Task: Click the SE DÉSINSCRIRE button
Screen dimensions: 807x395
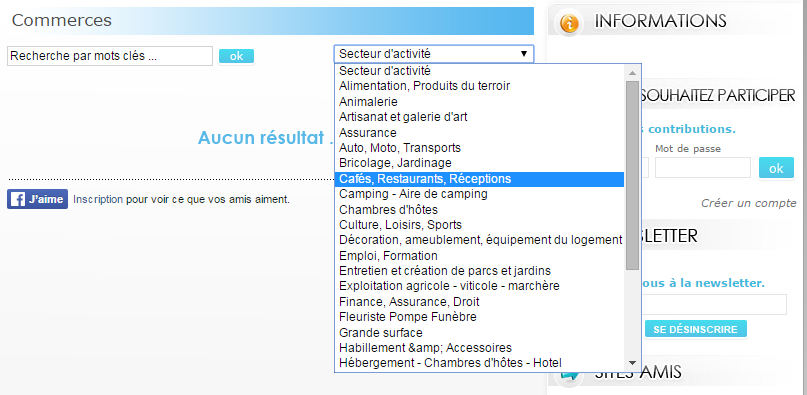Action: pos(695,329)
